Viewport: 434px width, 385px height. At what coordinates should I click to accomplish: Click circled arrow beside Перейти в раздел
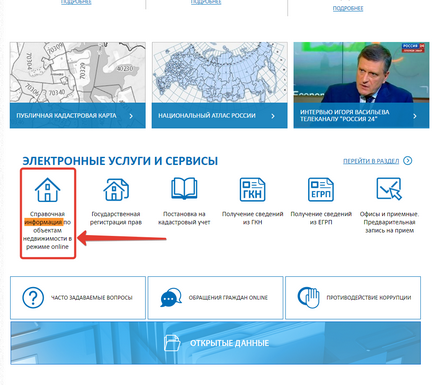click(x=407, y=161)
